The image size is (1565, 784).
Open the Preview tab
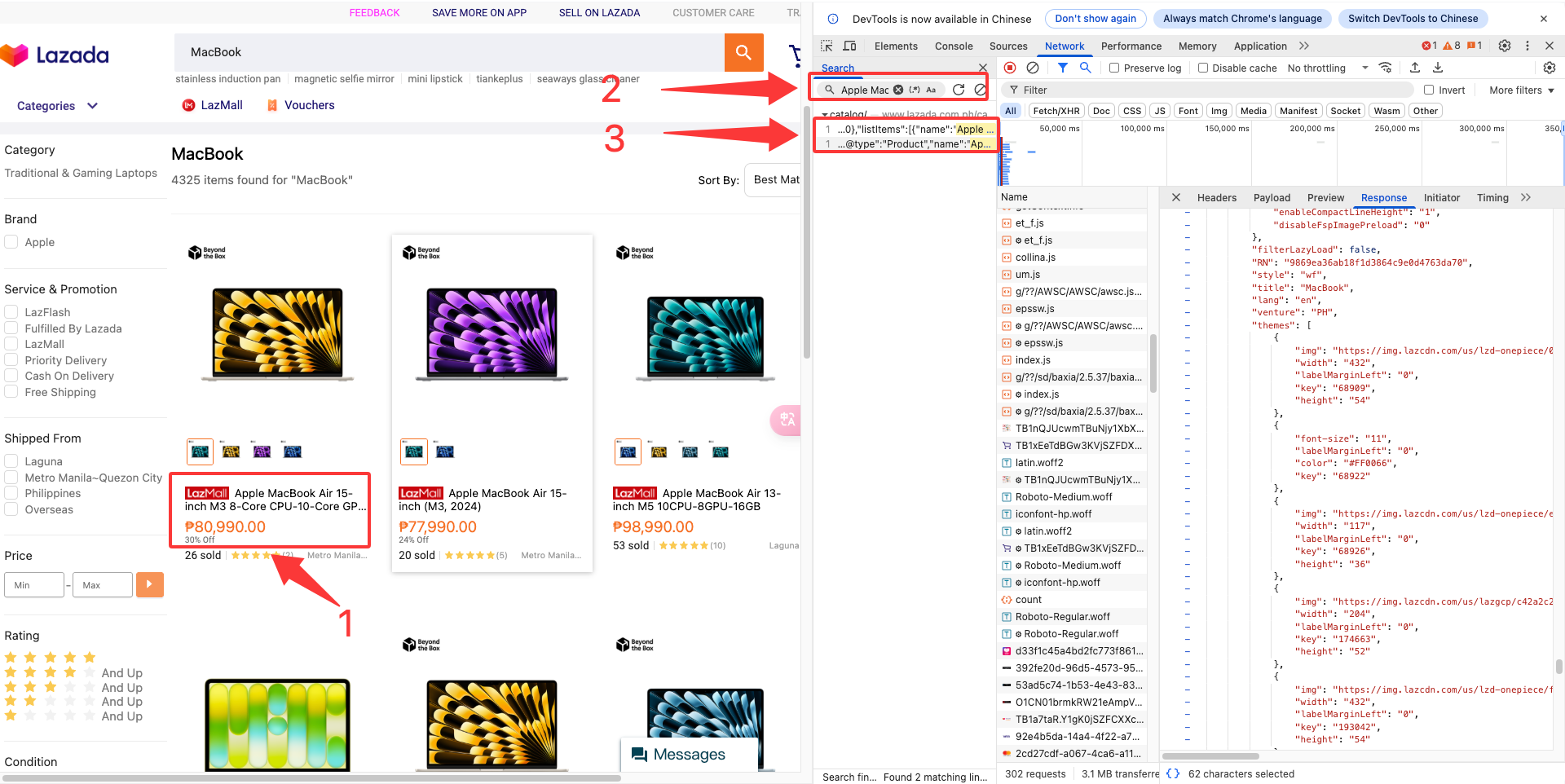(x=1325, y=197)
